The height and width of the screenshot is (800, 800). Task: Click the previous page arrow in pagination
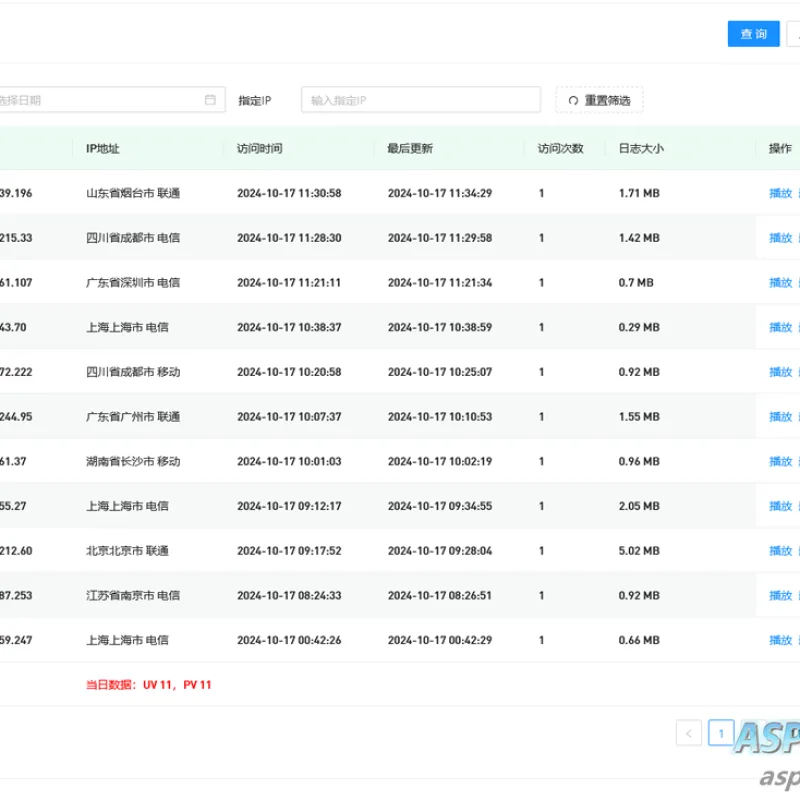coord(689,733)
